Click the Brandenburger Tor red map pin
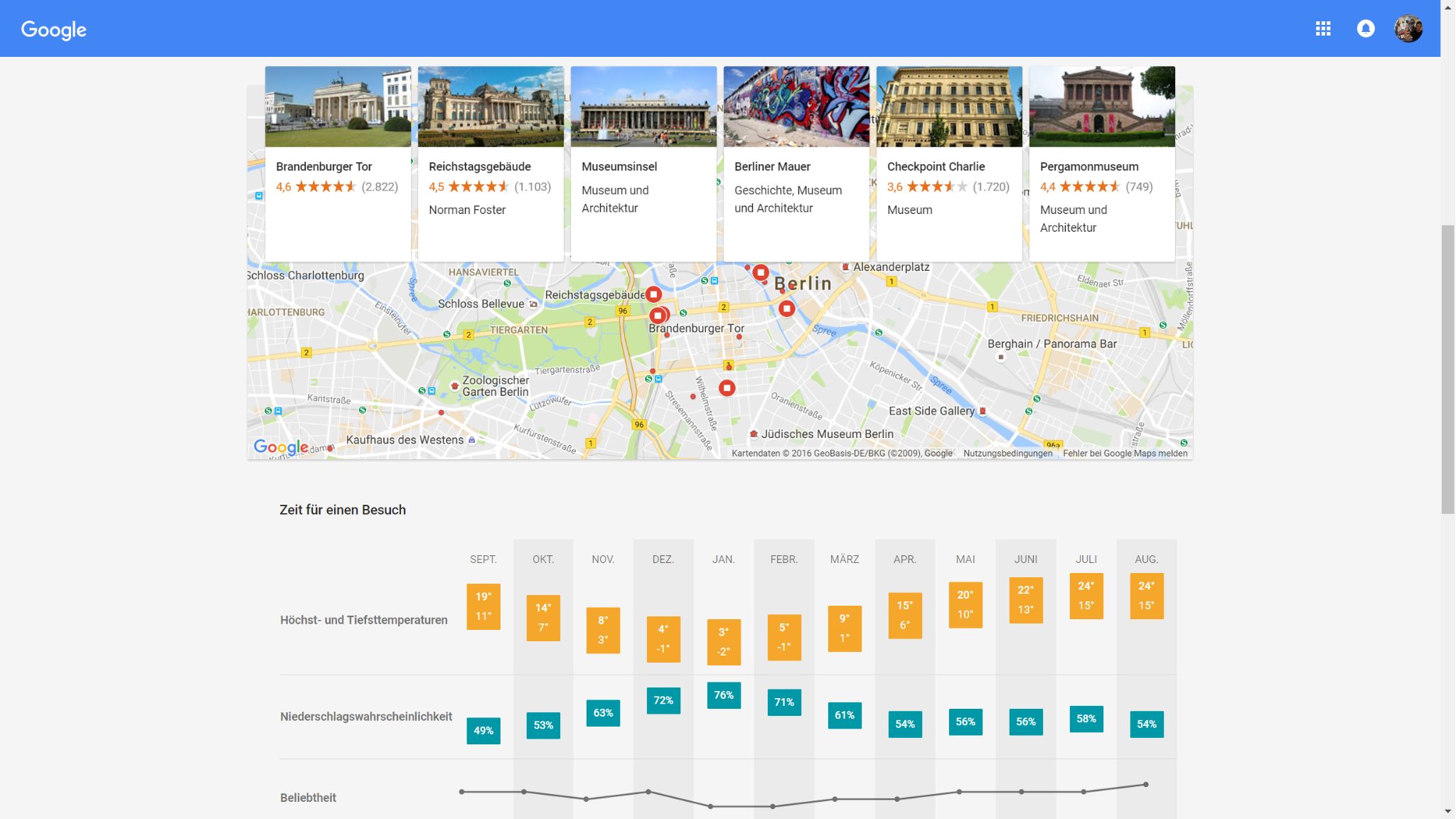This screenshot has width=1456, height=819. coord(658,315)
